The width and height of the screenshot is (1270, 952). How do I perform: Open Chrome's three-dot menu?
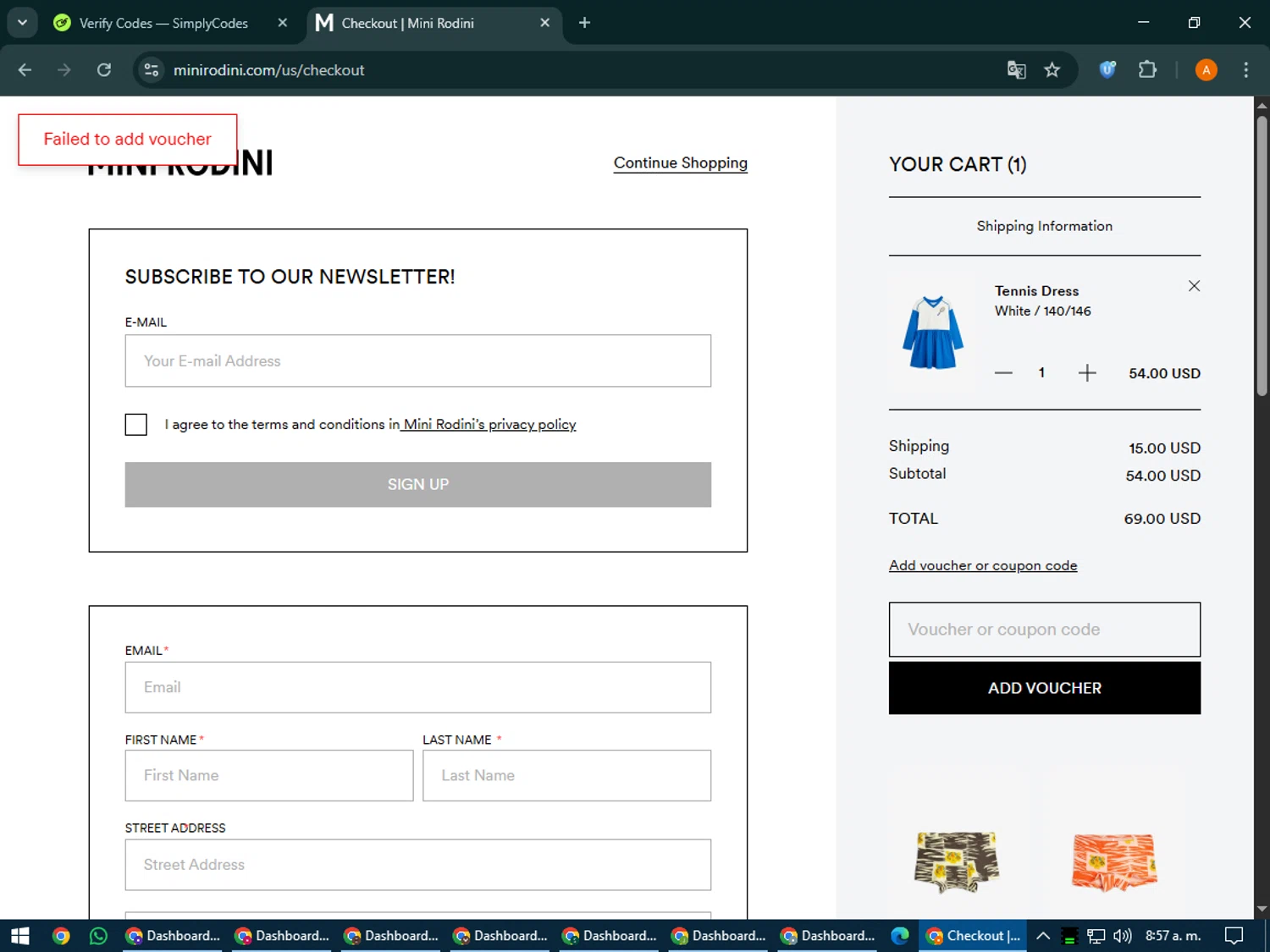1245,70
